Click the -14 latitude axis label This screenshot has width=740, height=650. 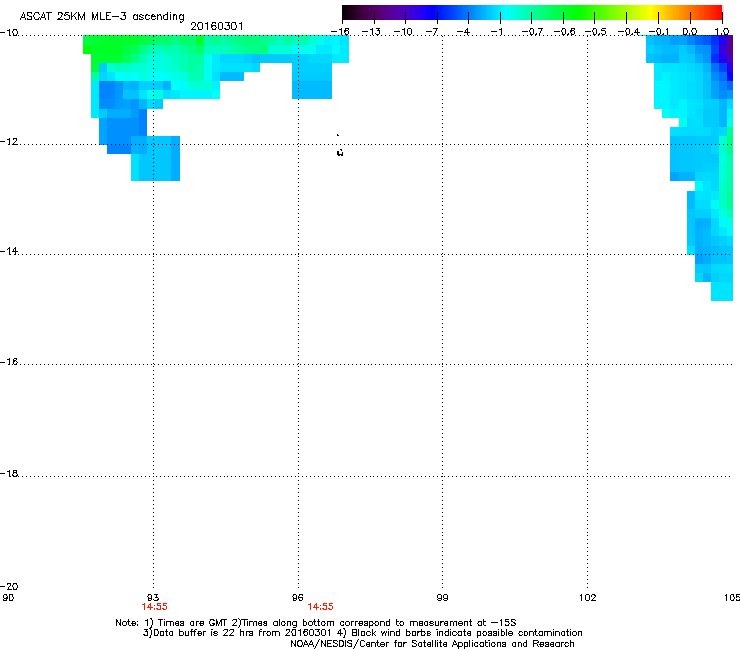point(9,251)
